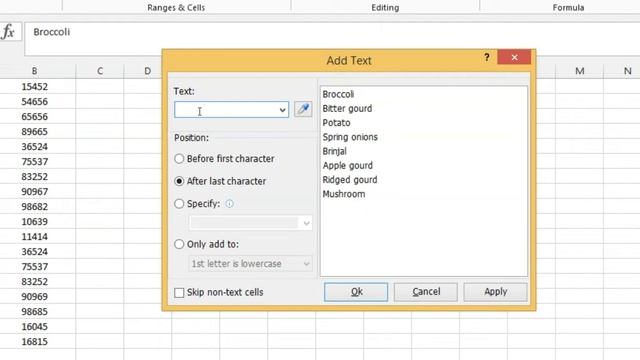Image resolution: width=640 pixels, height=360 pixels.
Task: Select column C header
Action: (x=100, y=71)
